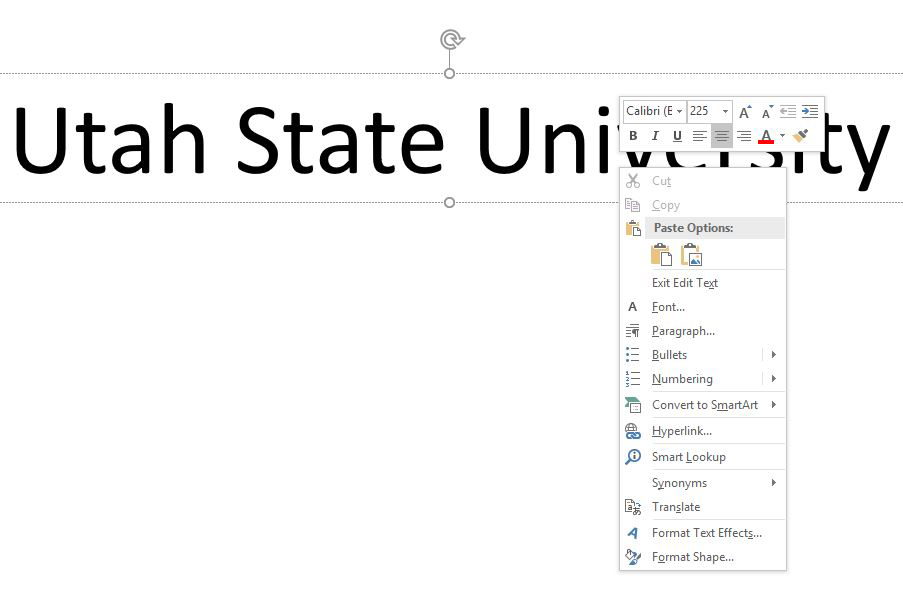Click the Font letter A icon

pyautogui.click(x=633, y=307)
